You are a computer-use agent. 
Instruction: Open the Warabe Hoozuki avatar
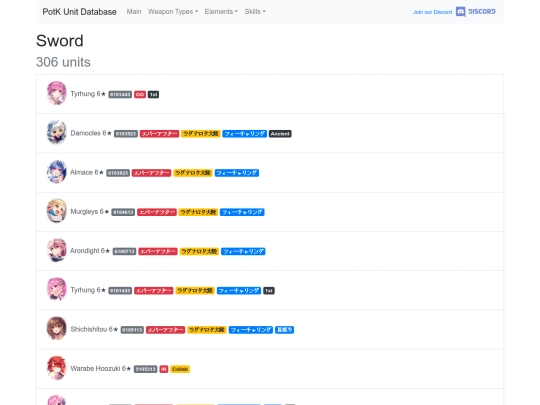[x=56, y=368]
